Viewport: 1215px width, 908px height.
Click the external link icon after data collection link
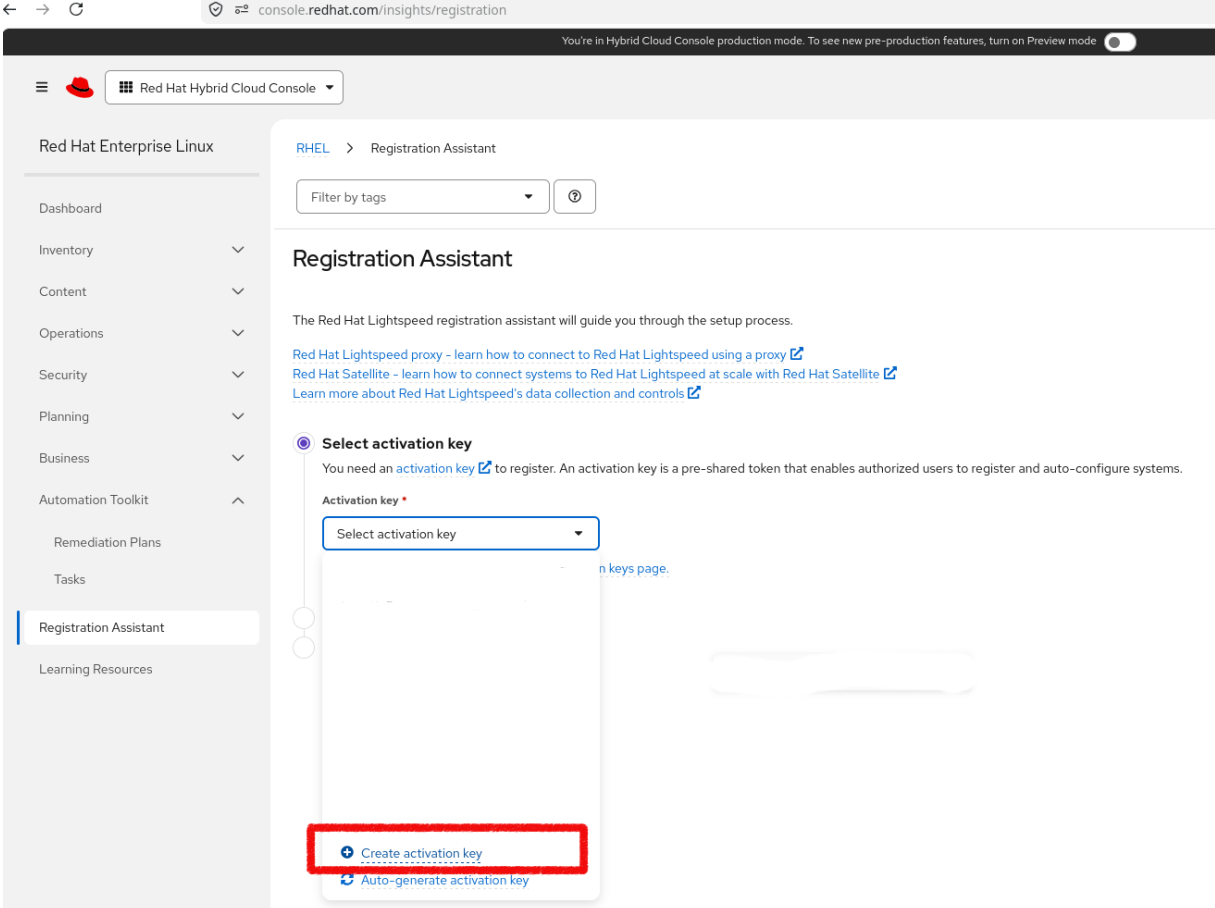click(694, 393)
